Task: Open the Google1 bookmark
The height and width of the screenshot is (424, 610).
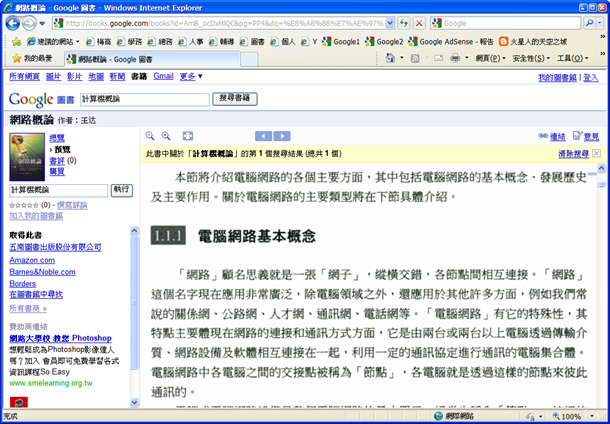Action: 341,42
